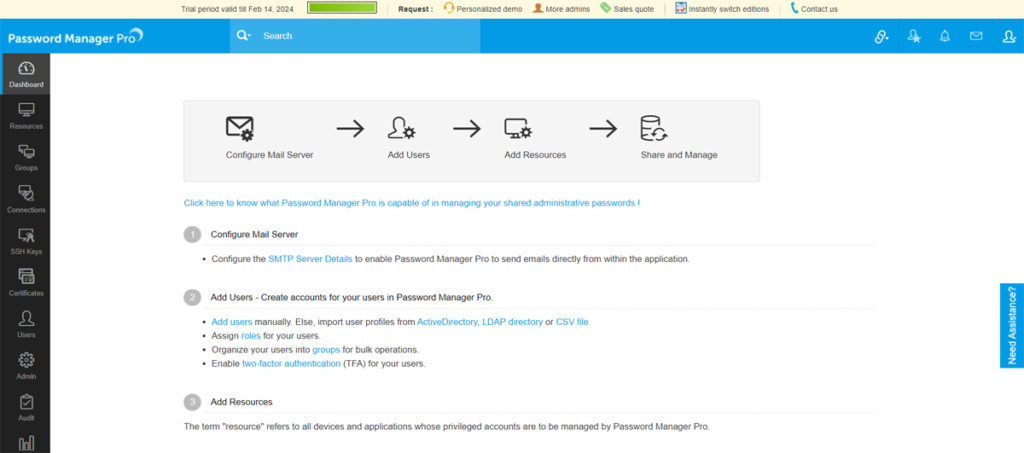
Task: Open the Certificates sidebar section
Action: 26,282
